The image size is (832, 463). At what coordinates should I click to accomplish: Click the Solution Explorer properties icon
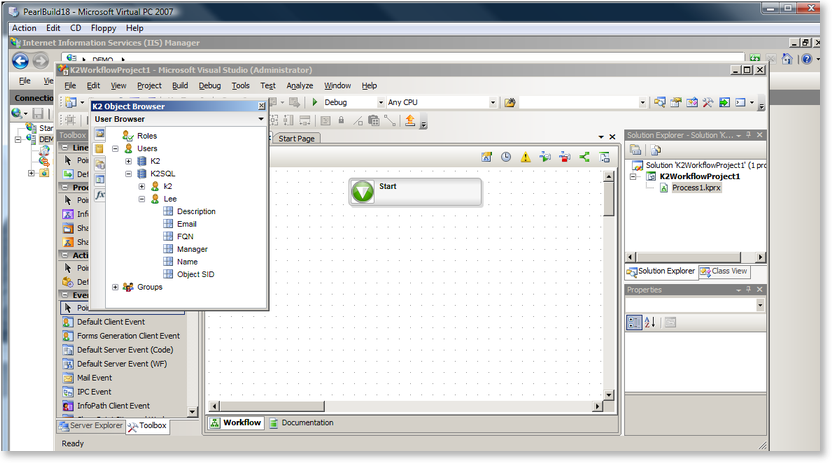pyautogui.click(x=635, y=150)
